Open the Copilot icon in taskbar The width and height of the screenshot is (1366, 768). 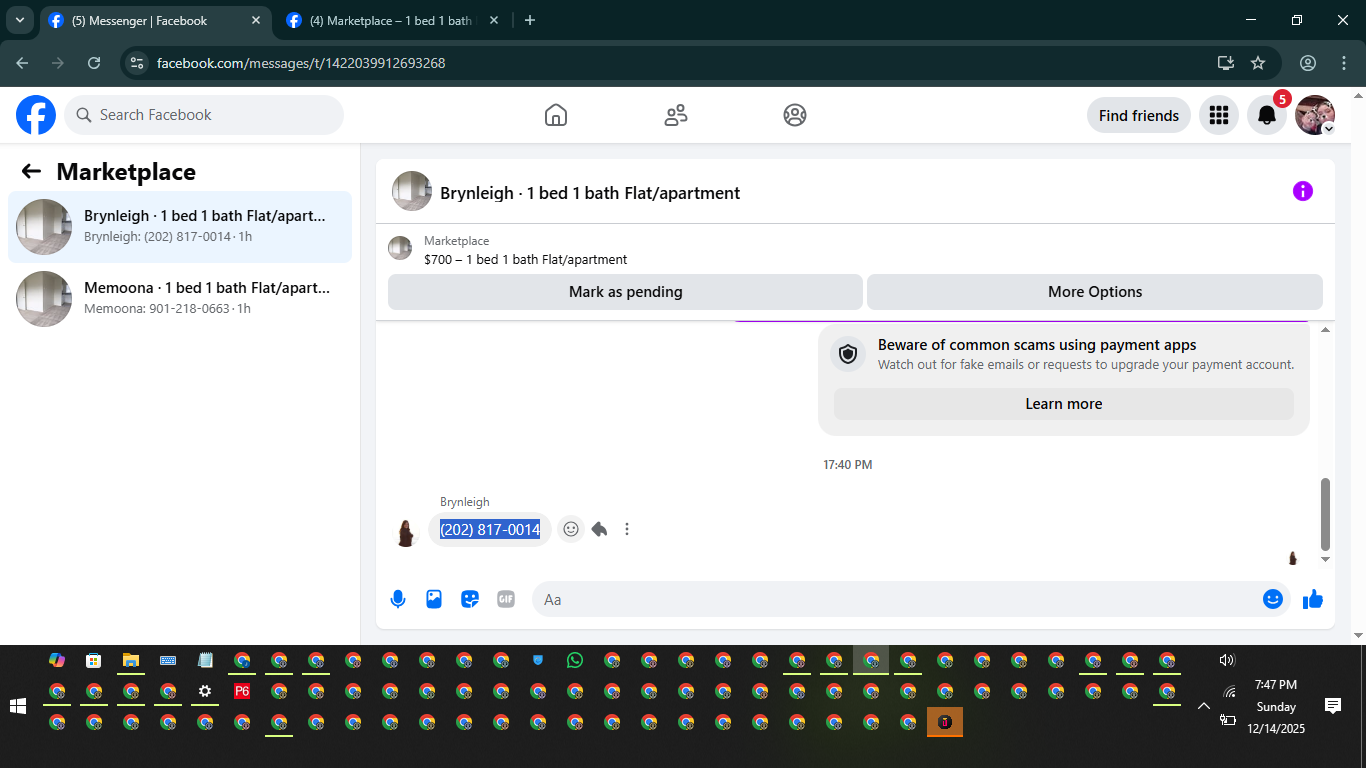click(57, 660)
